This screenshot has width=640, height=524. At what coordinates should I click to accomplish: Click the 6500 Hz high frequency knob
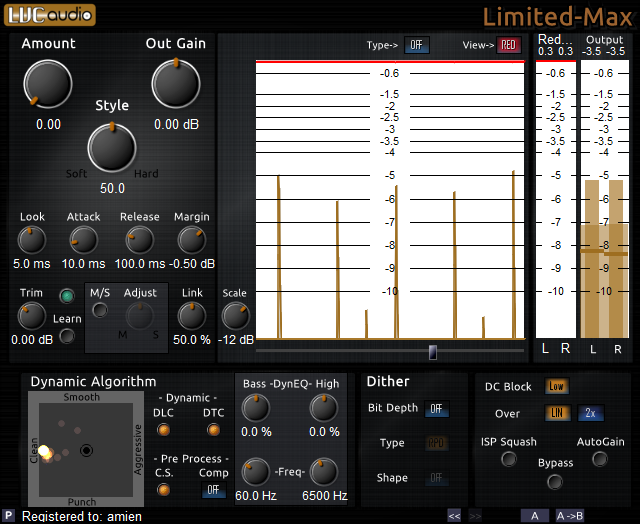(324, 472)
